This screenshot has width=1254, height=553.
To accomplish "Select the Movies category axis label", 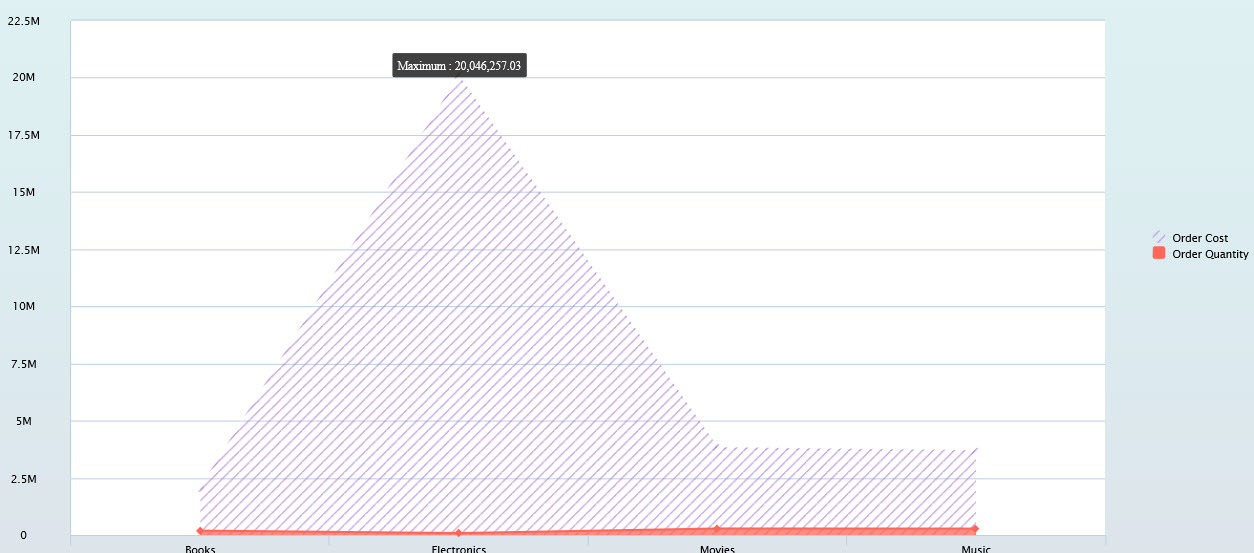I will pos(717,548).
